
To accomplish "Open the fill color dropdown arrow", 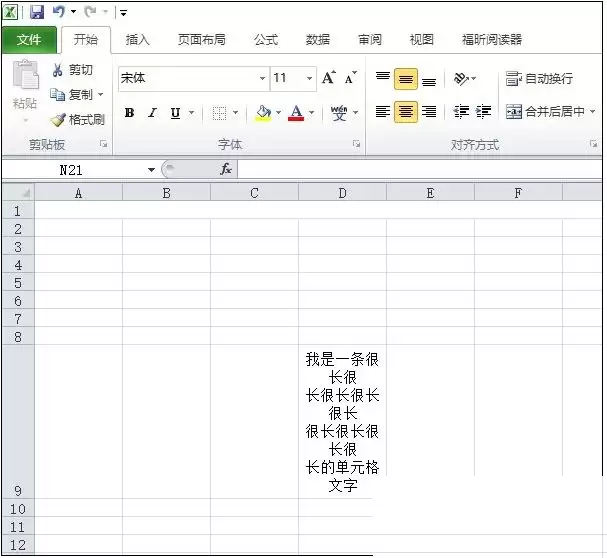I will (x=278, y=113).
